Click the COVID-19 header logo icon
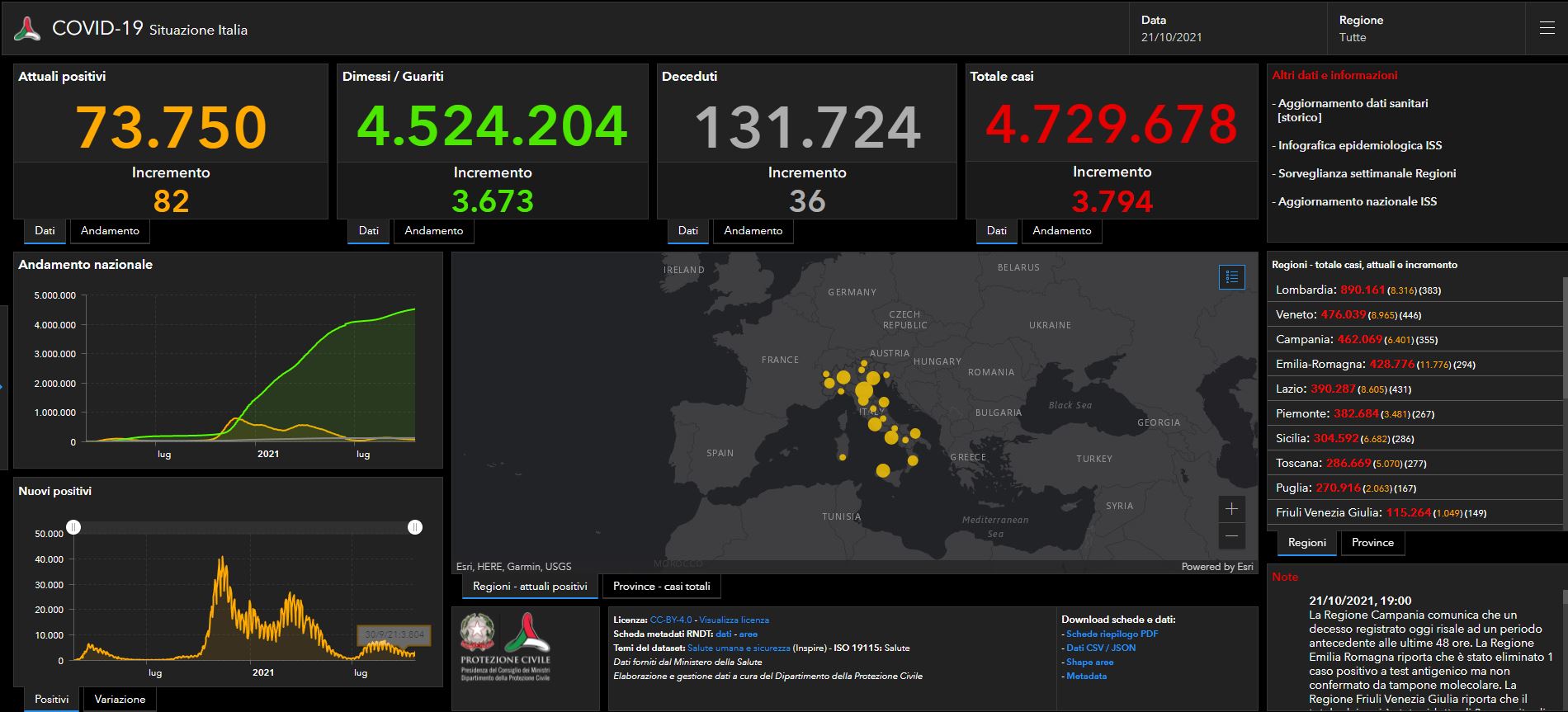1568x712 pixels. pos(27,29)
